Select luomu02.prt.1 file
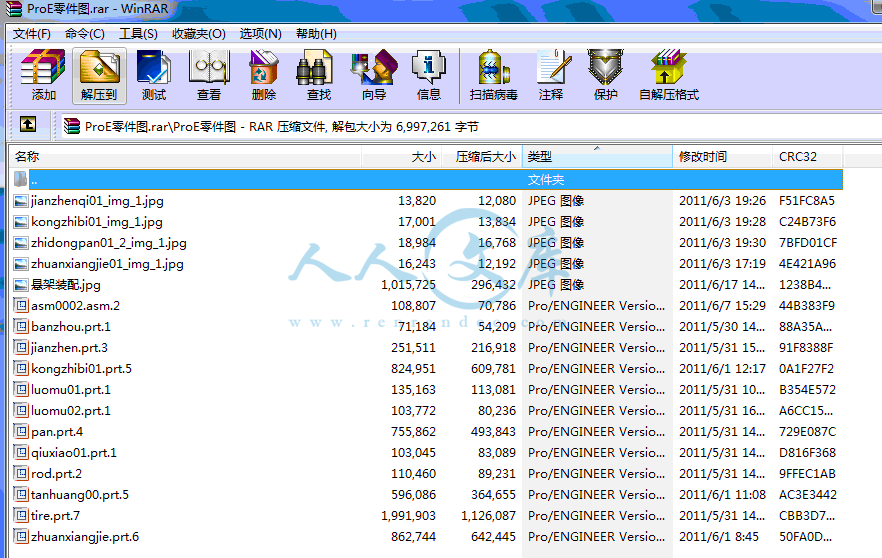This screenshot has width=882, height=558. tap(71, 411)
